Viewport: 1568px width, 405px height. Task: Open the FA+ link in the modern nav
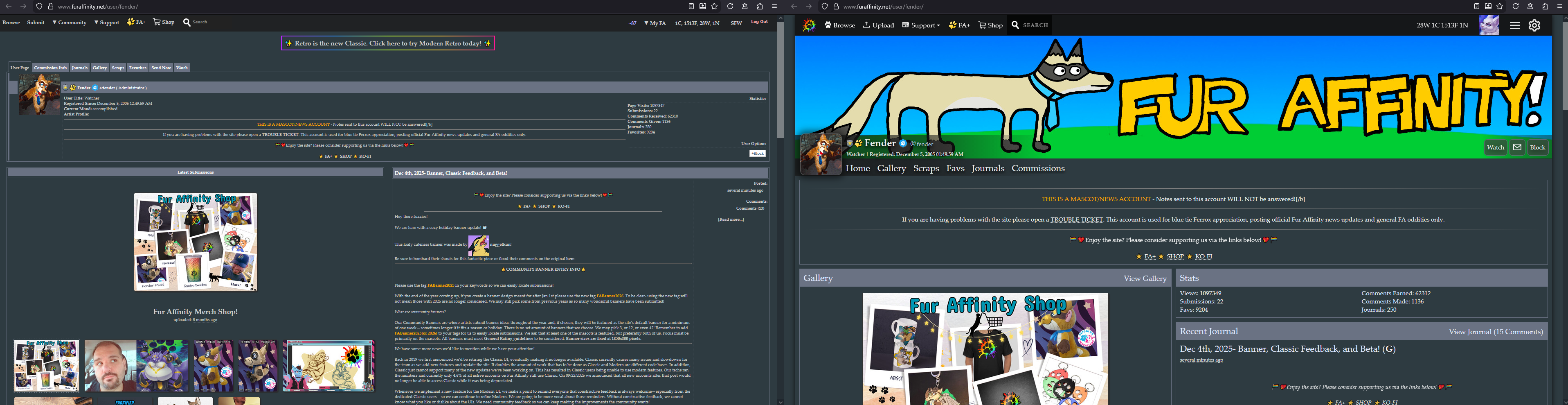click(x=959, y=25)
